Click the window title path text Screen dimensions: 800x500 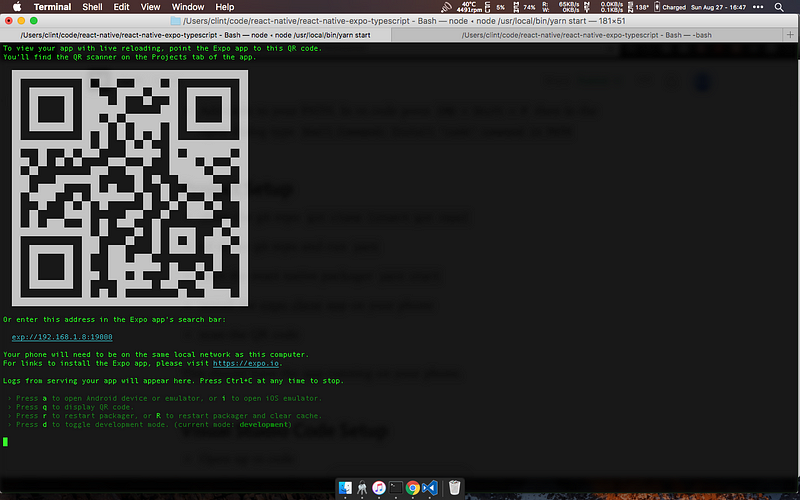pyautogui.click(x=405, y=21)
